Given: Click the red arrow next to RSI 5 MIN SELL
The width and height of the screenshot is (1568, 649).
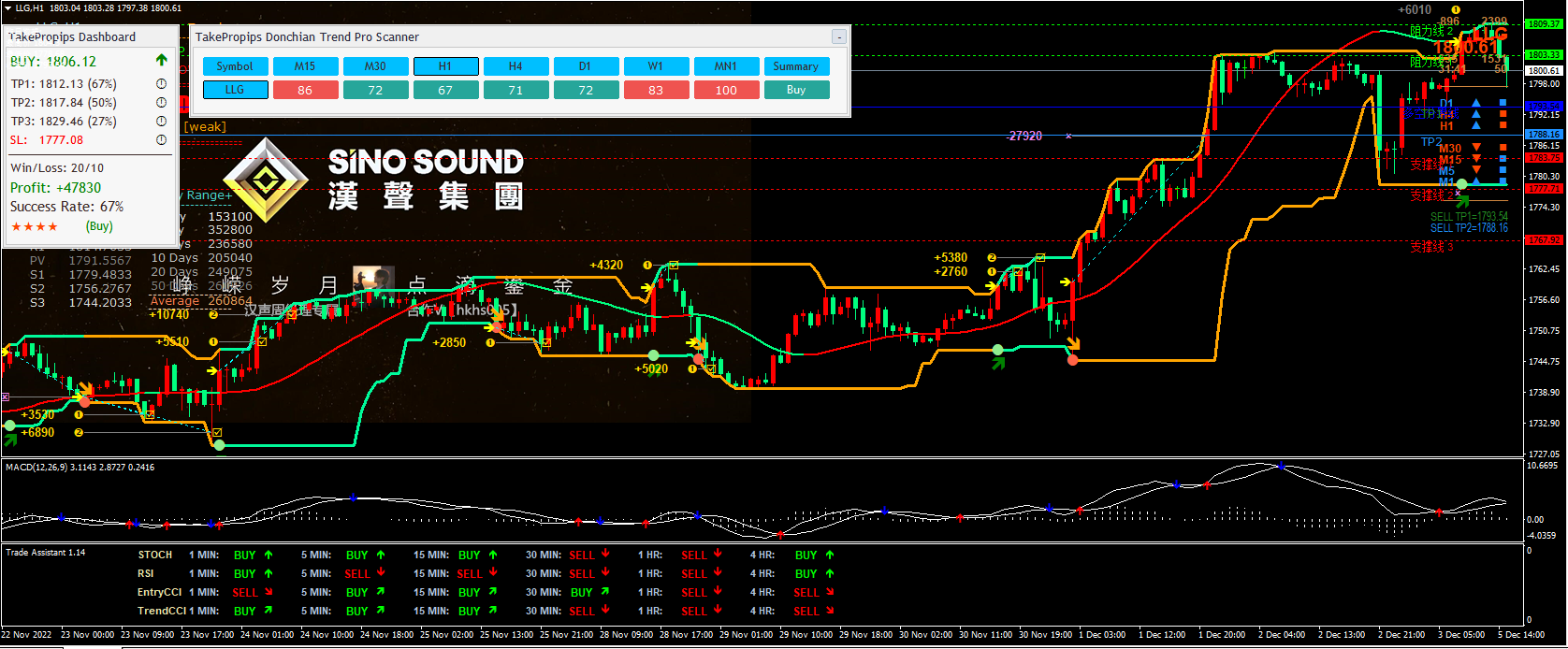Looking at the screenshot, I should point(381,573).
